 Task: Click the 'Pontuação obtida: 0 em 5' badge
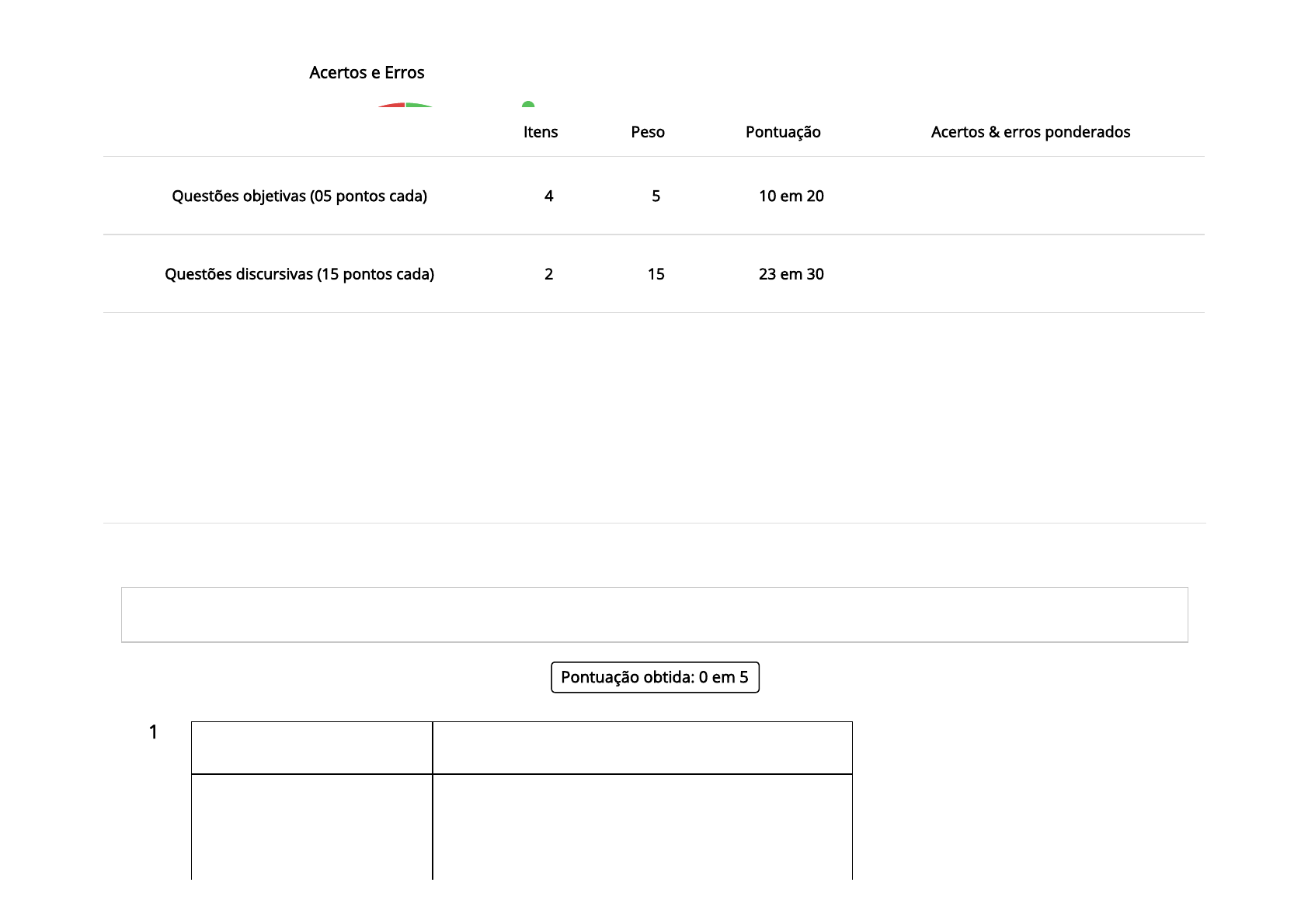point(655,677)
